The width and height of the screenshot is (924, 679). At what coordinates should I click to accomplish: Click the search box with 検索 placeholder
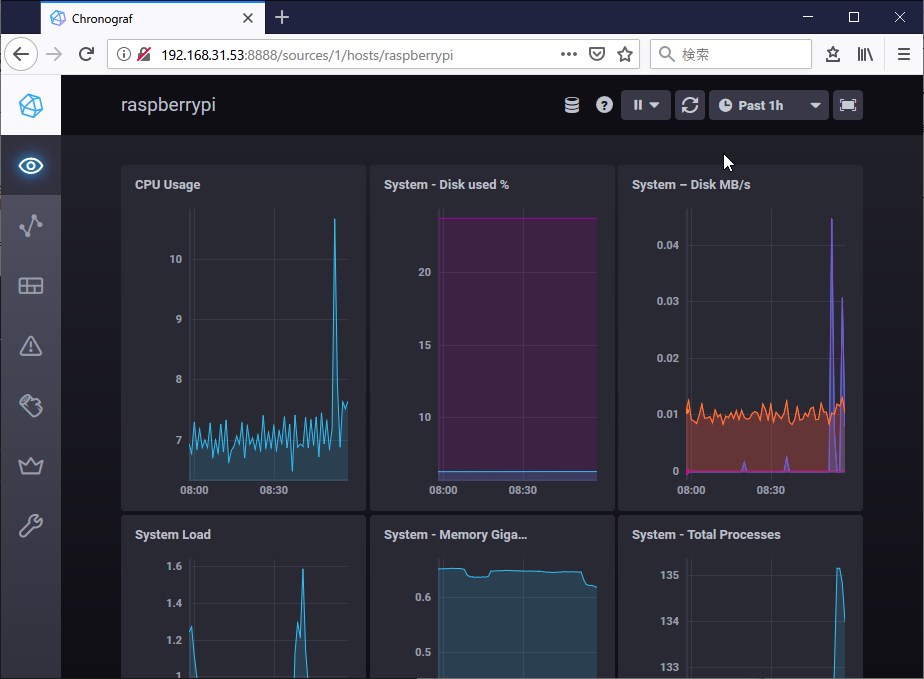[731, 54]
